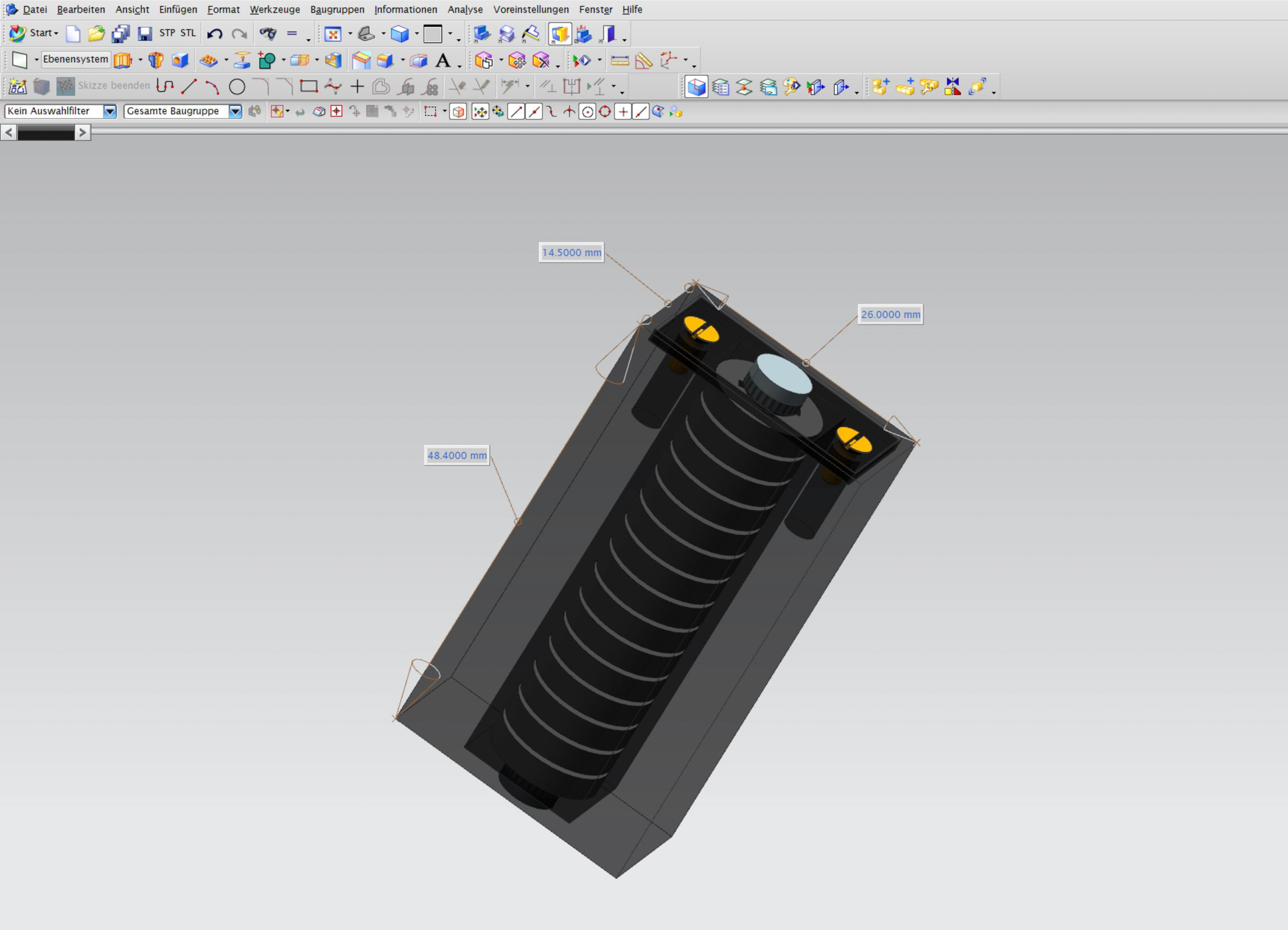Viewport: 1288px width, 930px height.
Task: Select the Hole feature tool
Action: click(x=180, y=60)
